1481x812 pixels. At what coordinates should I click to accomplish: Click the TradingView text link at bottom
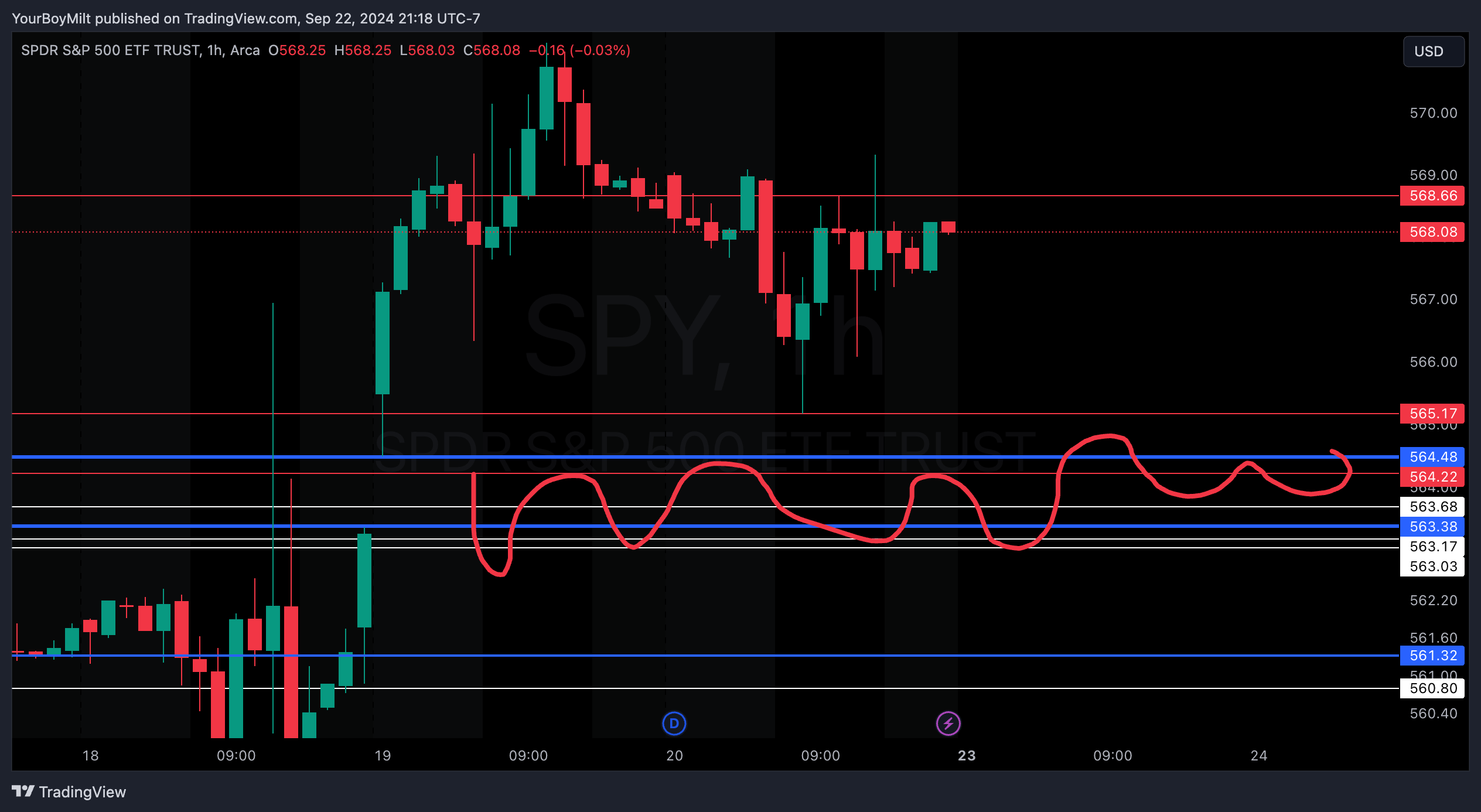coord(82,792)
